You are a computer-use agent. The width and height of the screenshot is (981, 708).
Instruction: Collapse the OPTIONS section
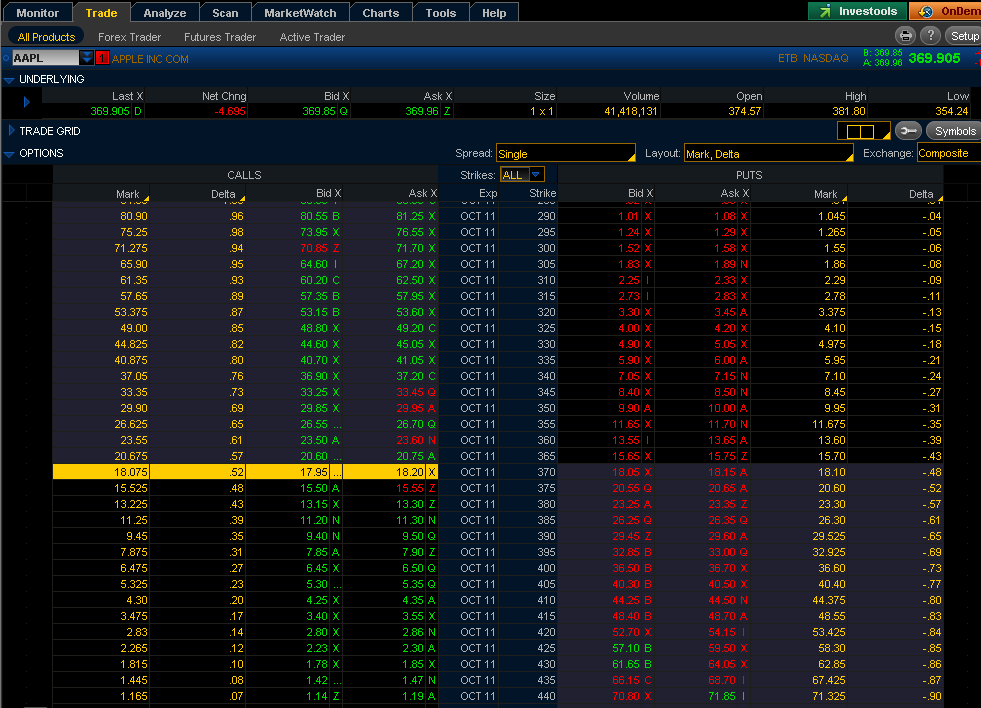tap(9, 154)
